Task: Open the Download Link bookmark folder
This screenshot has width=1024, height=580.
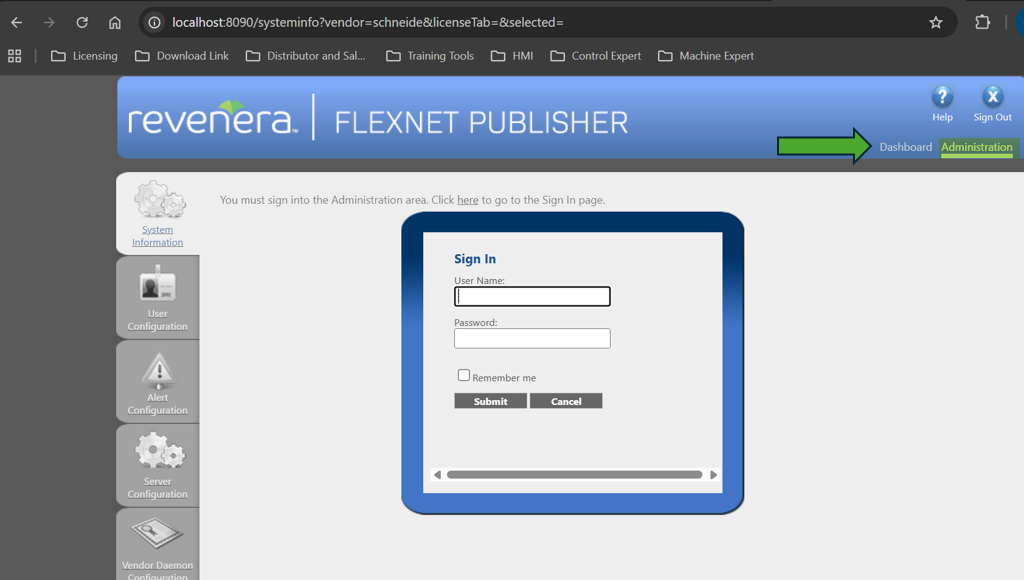Action: click(x=182, y=56)
